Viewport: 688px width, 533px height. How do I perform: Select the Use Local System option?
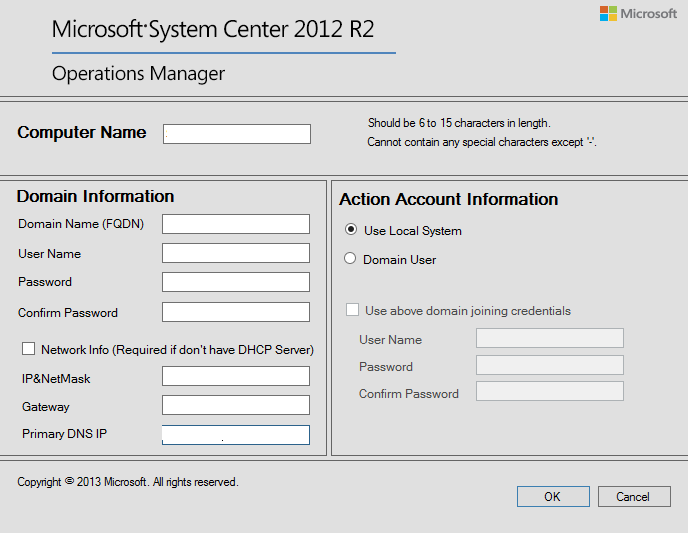point(350,230)
